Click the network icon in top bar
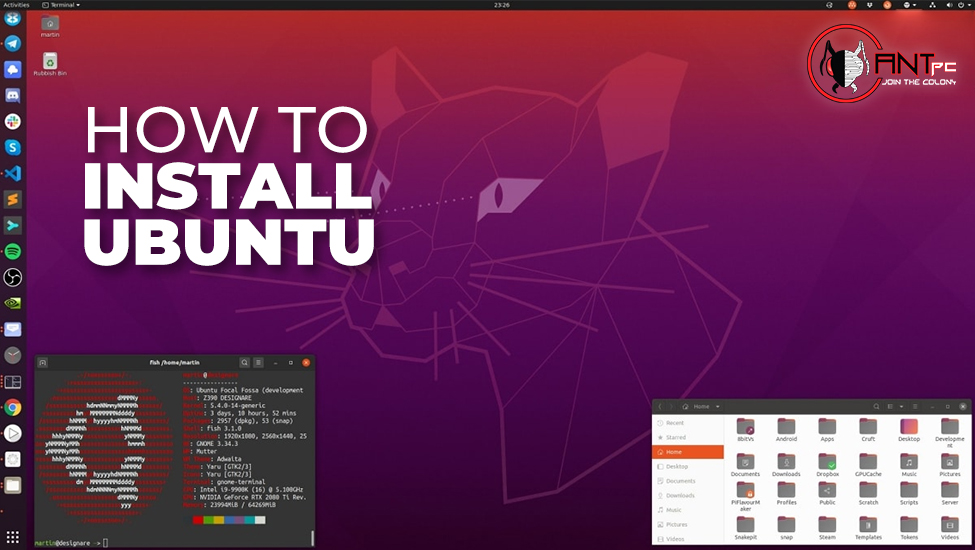975x550 pixels. (x=932, y=4)
